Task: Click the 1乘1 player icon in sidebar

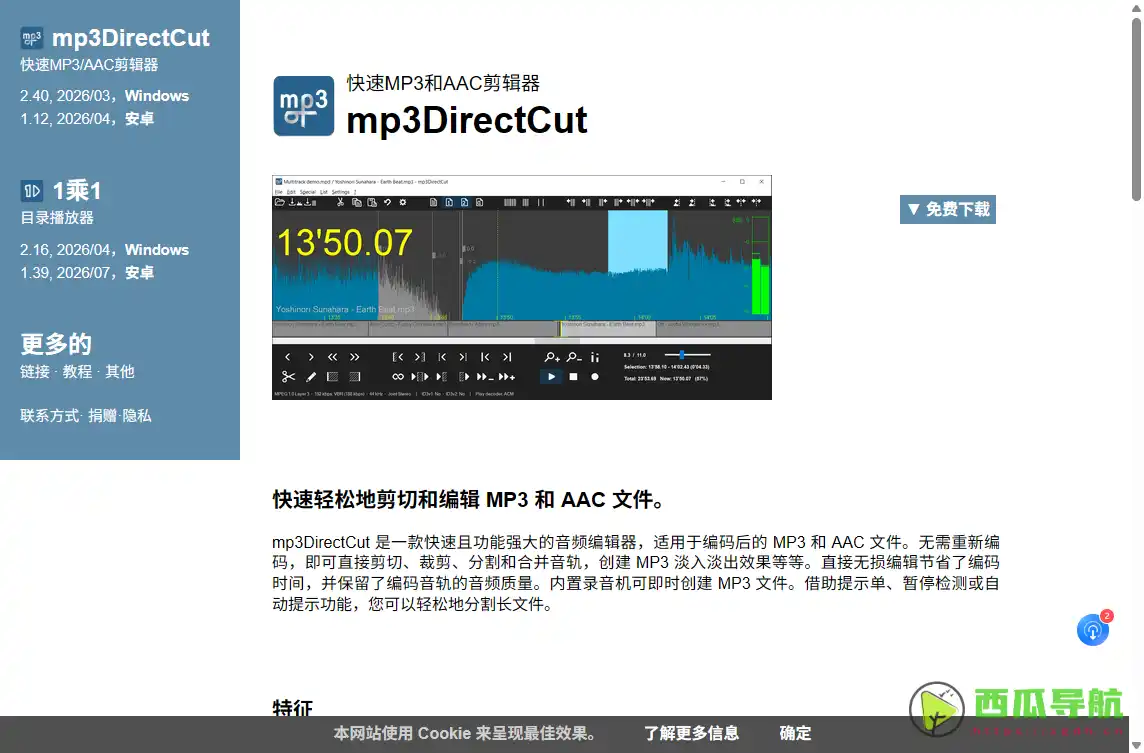Action: click(x=31, y=191)
